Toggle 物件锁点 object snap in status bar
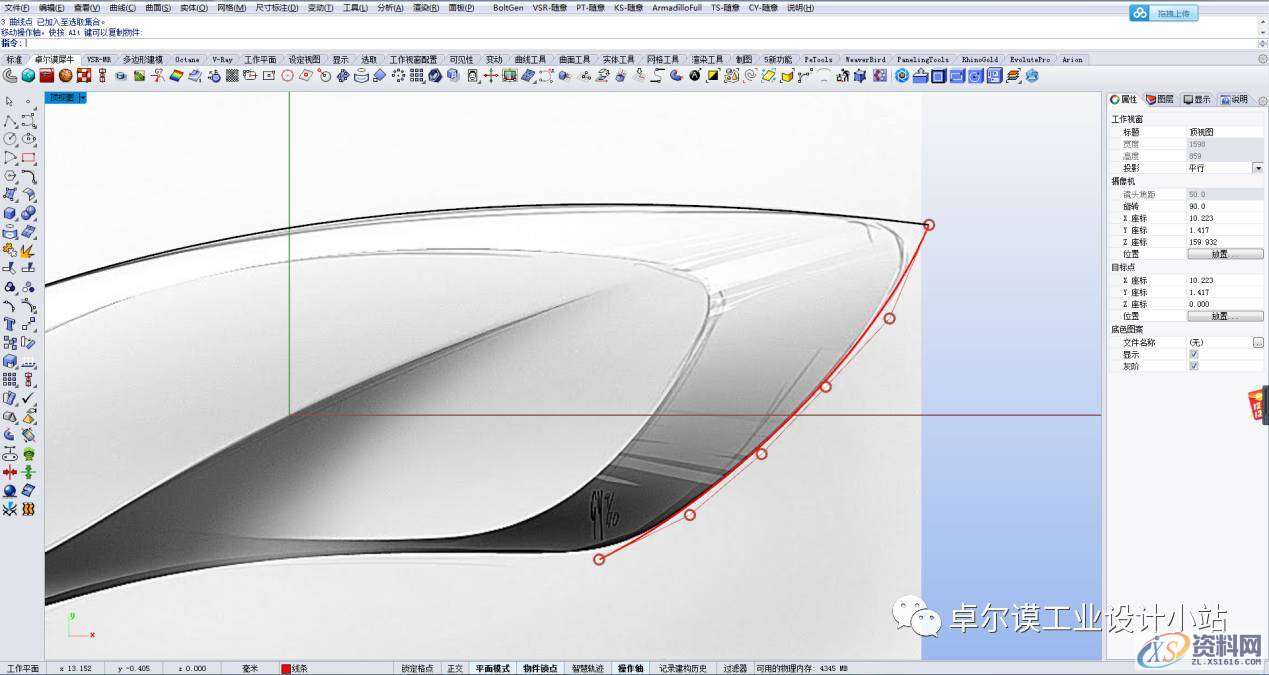1269x675 pixels. (x=540, y=668)
